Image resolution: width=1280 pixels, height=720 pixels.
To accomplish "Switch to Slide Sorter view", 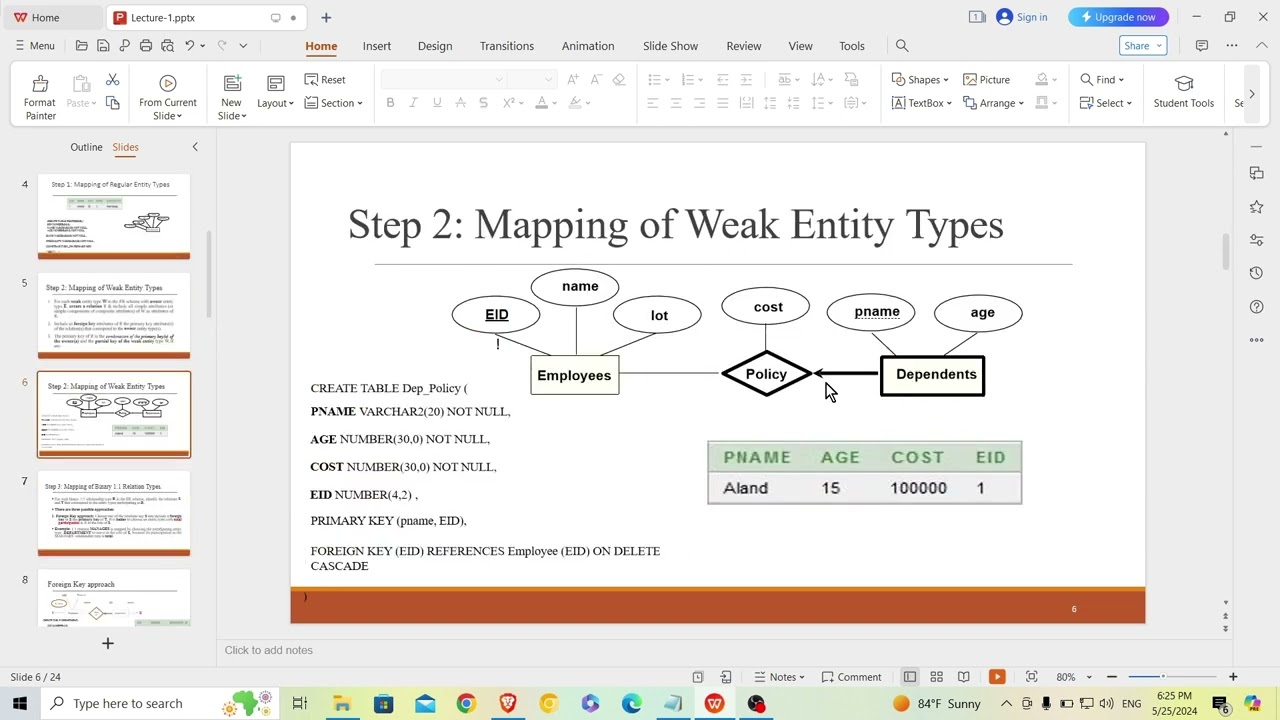I will 936,677.
